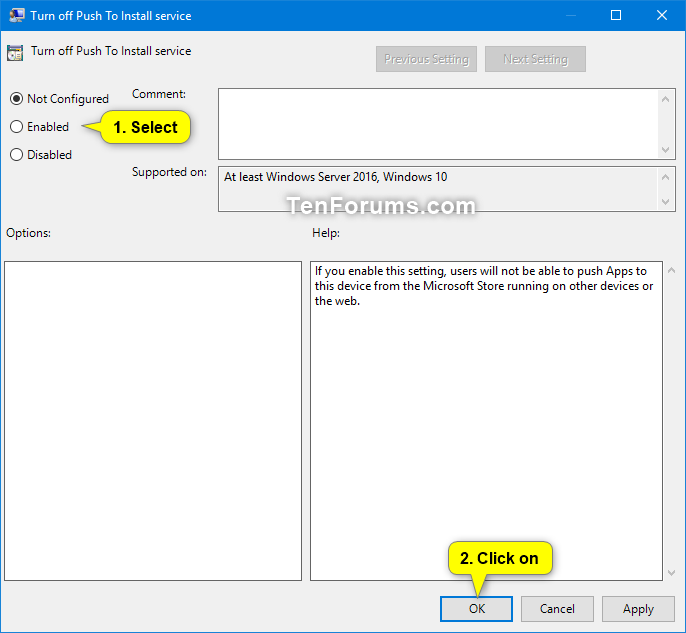Click the Apply button
This screenshot has height=633, width=686.
(638, 609)
